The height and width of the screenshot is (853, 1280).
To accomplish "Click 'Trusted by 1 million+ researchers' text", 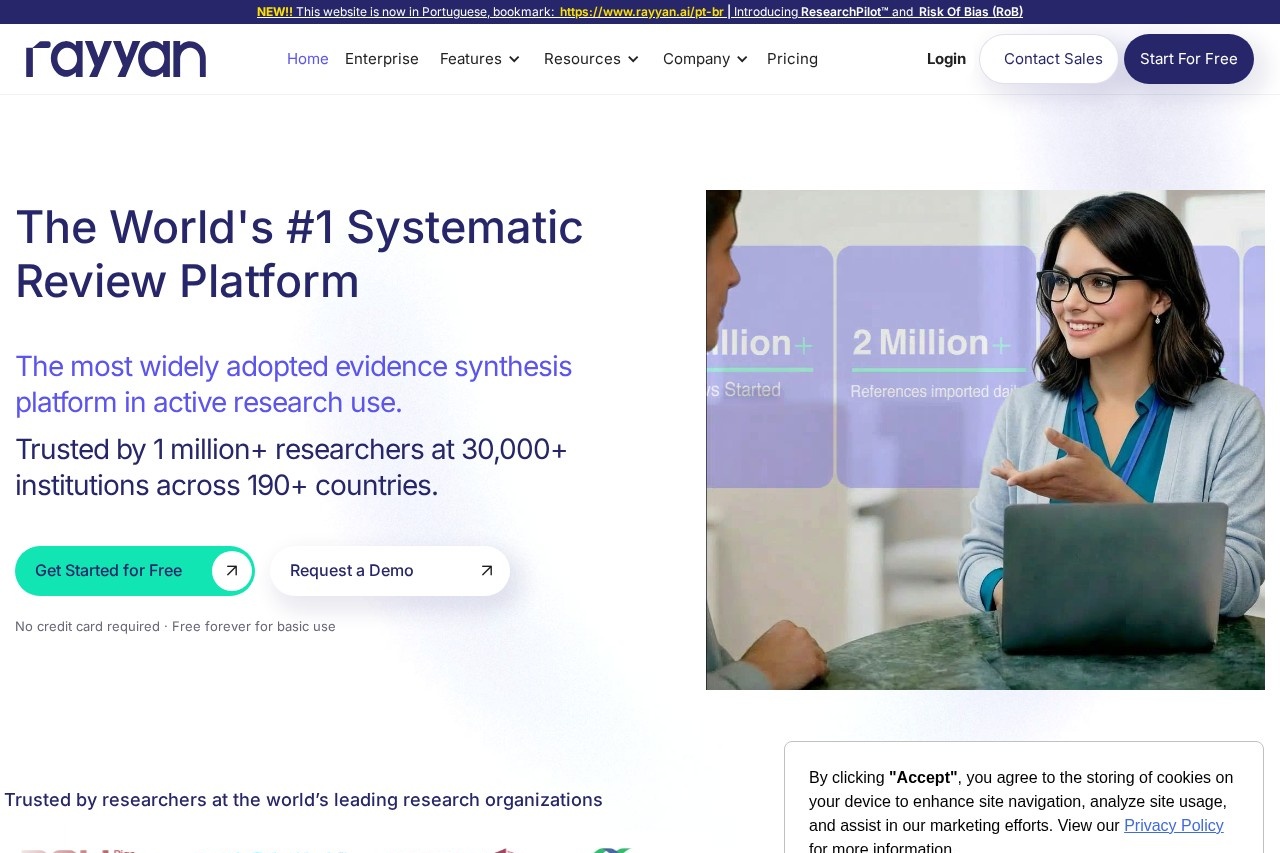I will pyautogui.click(x=291, y=468).
